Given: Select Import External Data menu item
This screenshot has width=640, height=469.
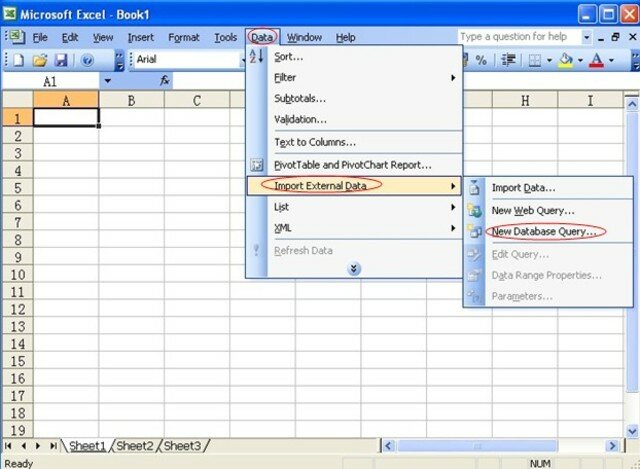Looking at the screenshot, I should point(354,186).
